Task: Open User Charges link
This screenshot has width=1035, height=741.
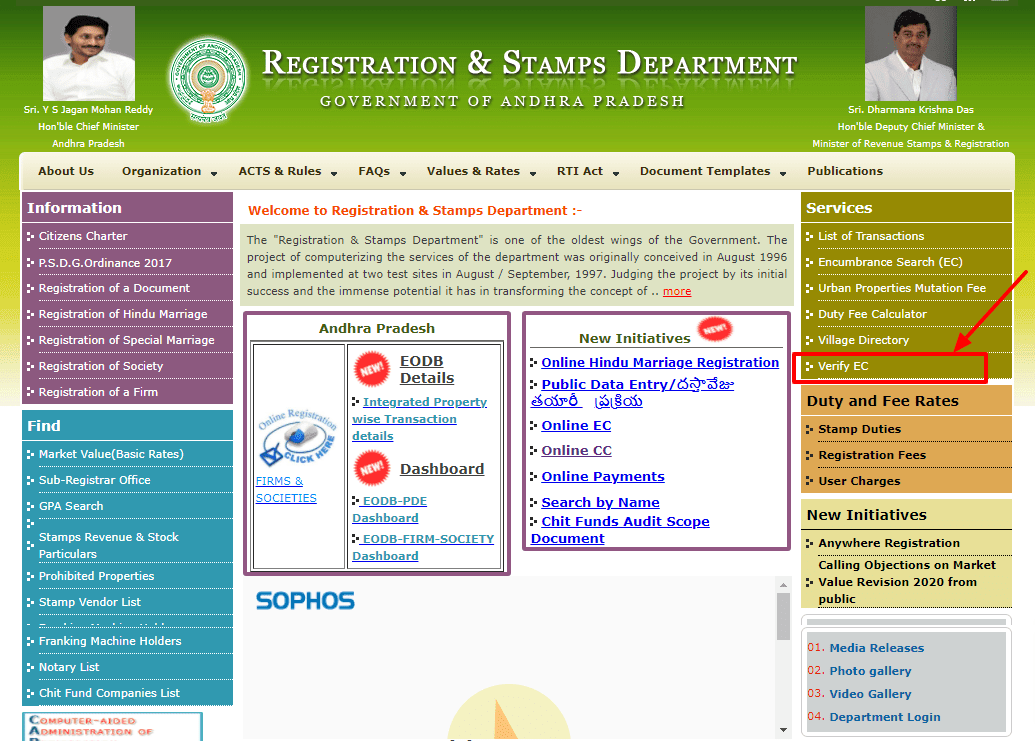Action: 859,481
